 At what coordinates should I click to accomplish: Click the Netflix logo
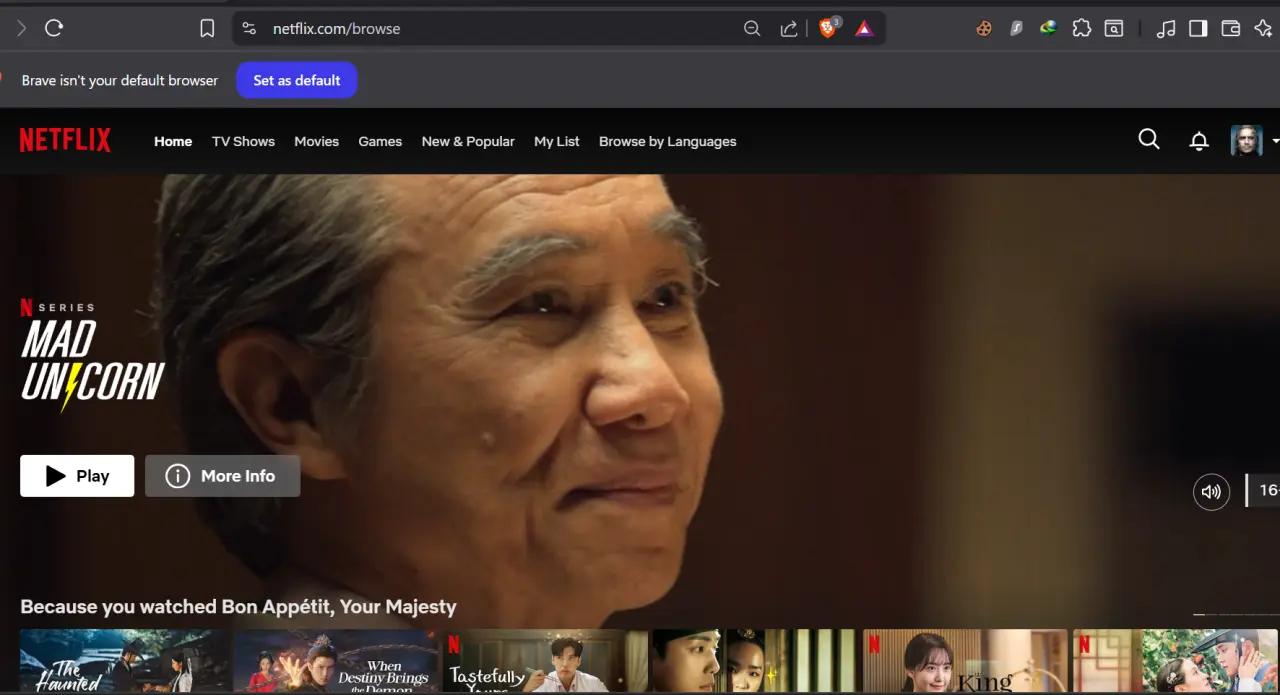tap(65, 140)
